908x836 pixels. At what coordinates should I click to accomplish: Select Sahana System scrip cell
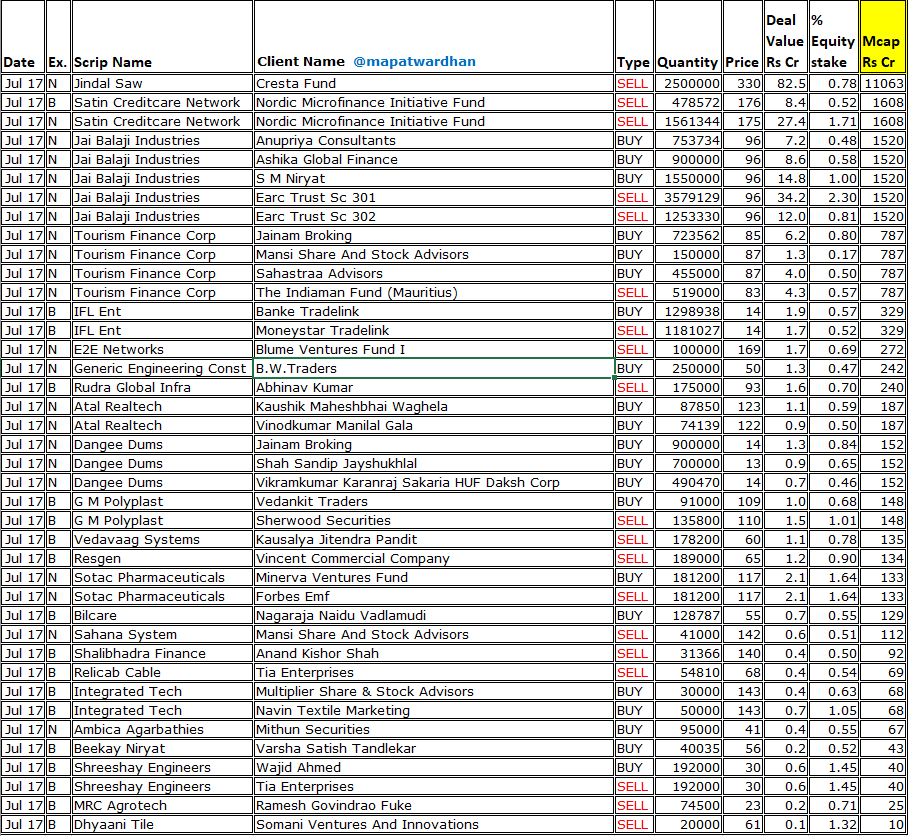(162, 635)
